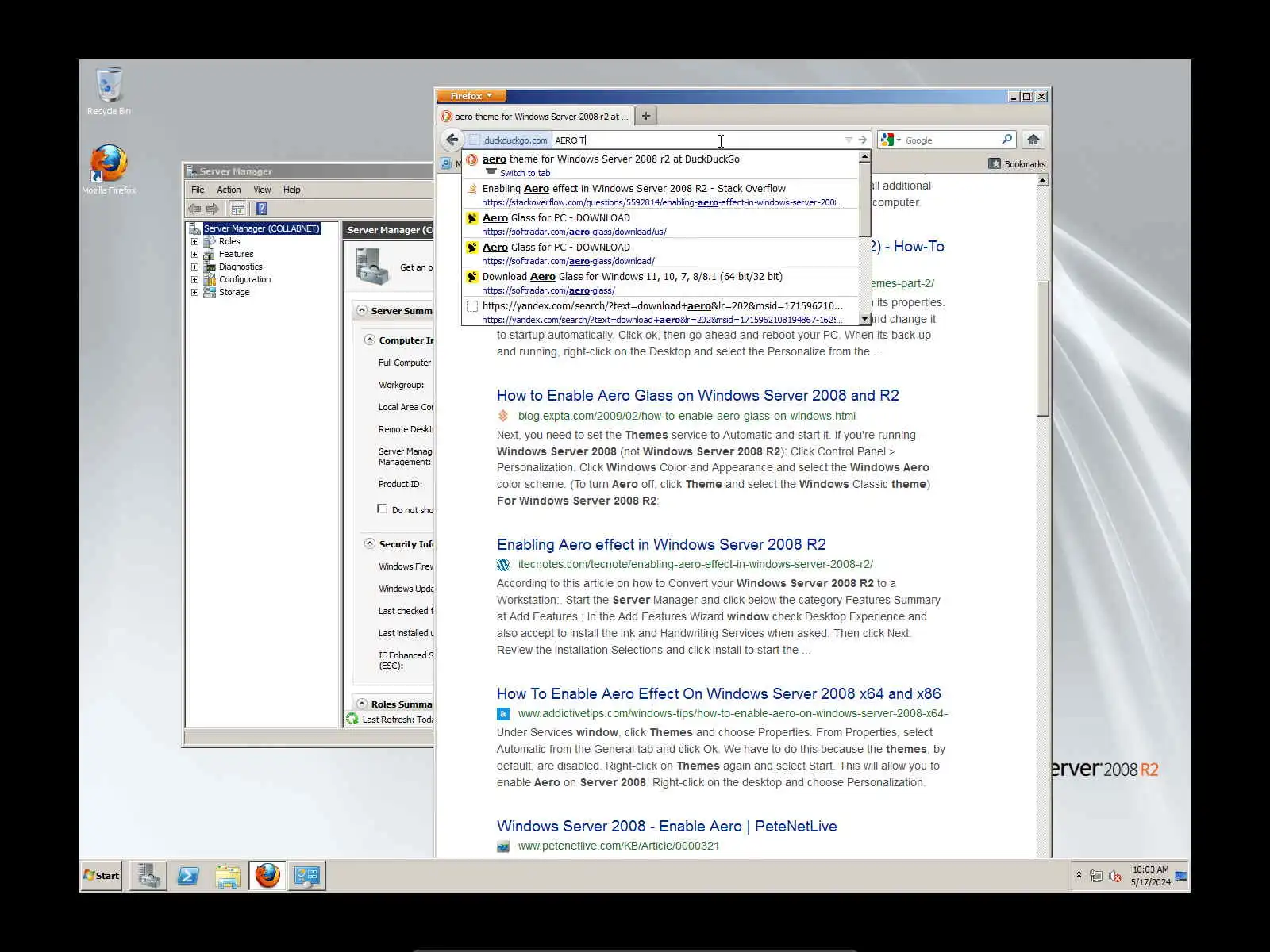1270x952 pixels.
Task: Collapse the Server Summary section chevron
Action: (362, 310)
